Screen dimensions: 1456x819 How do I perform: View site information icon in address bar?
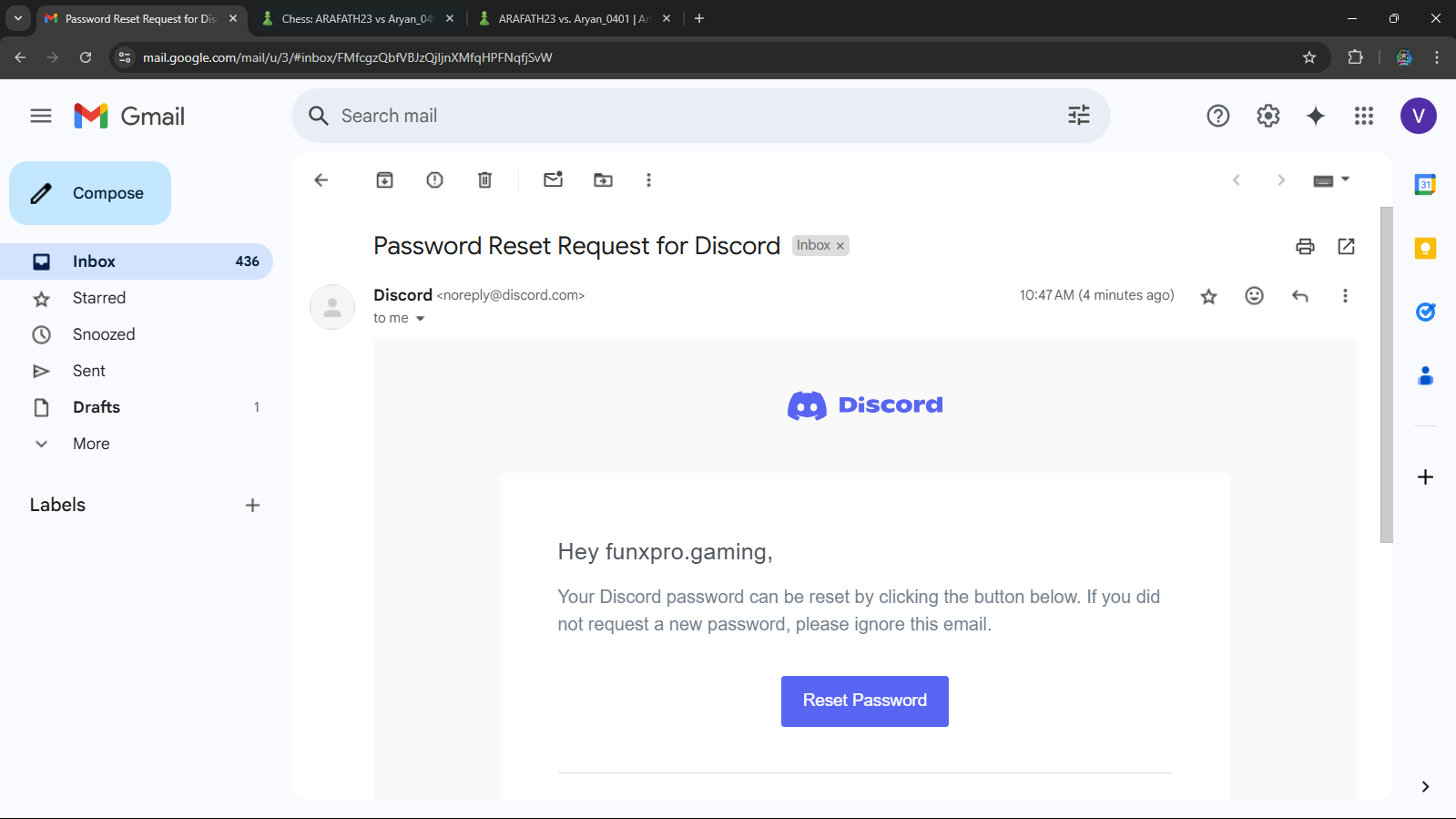[125, 57]
